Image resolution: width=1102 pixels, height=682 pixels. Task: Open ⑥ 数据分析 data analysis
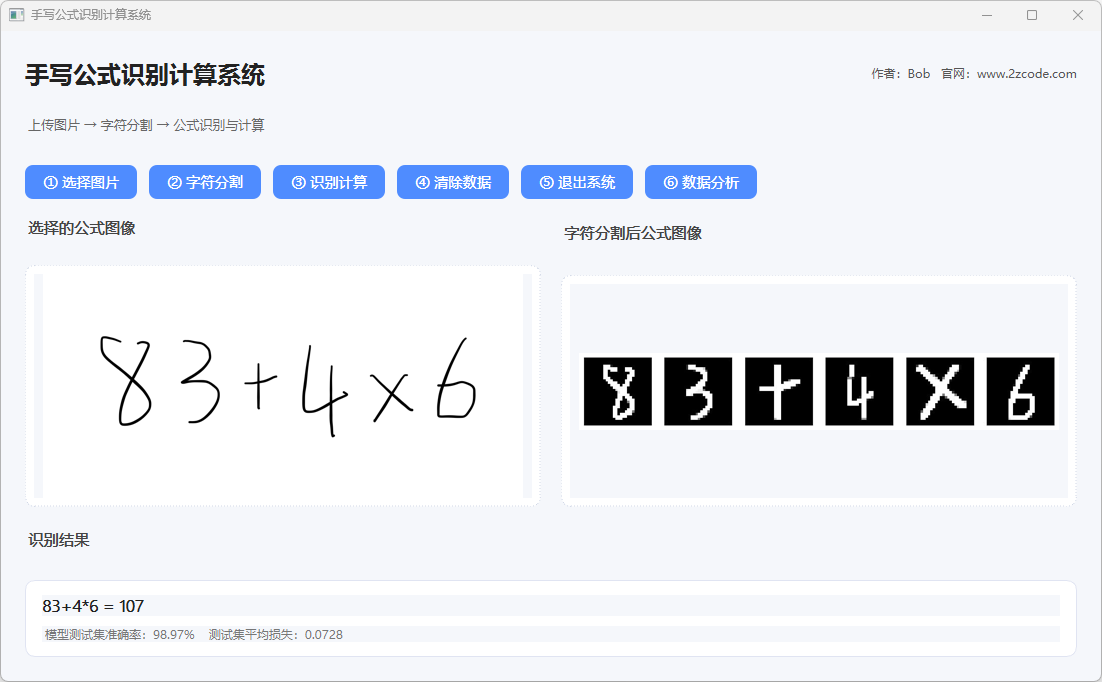coord(701,182)
